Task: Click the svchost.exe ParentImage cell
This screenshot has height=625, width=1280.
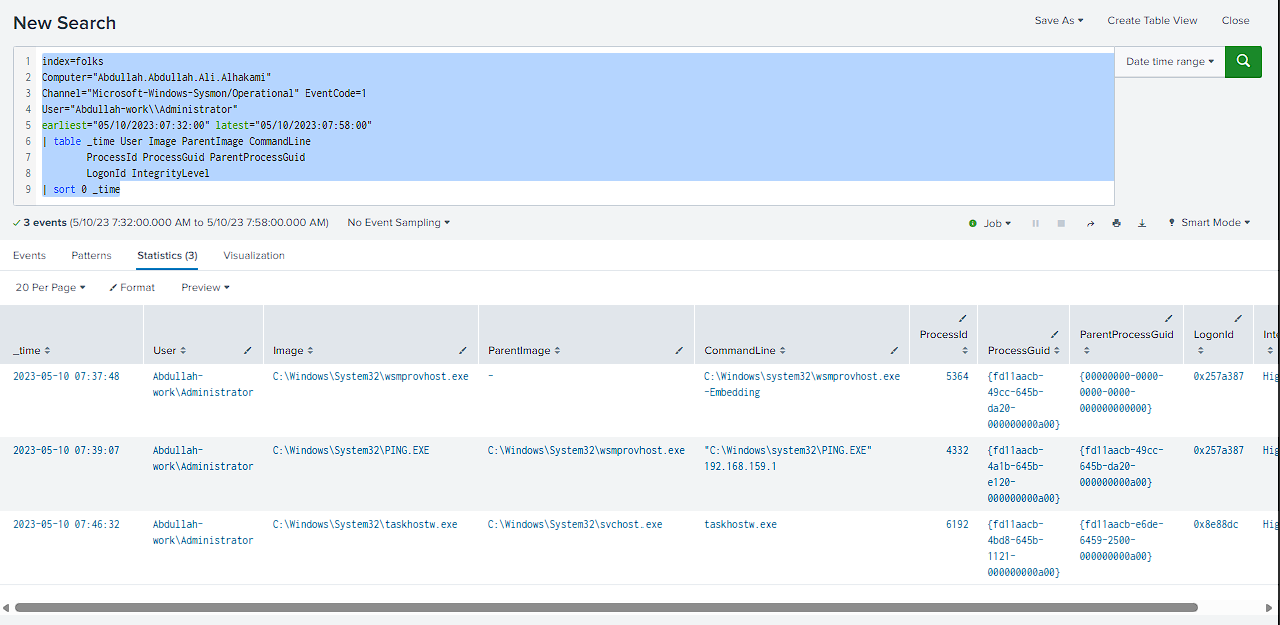Action: click(x=575, y=524)
